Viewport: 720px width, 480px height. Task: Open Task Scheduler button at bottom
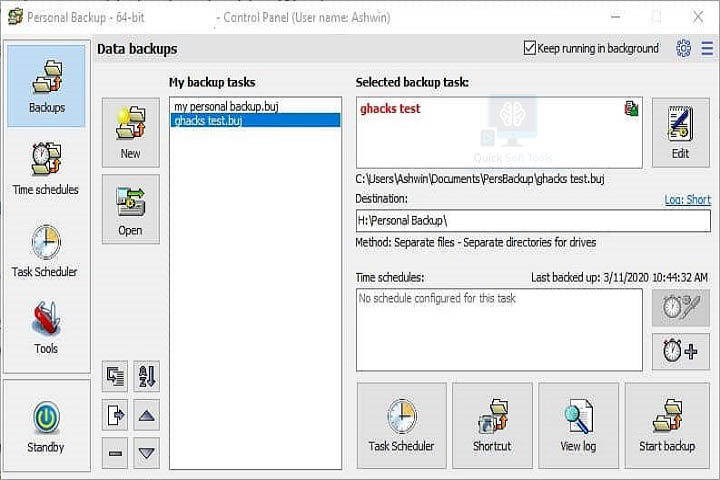[x=401, y=426]
